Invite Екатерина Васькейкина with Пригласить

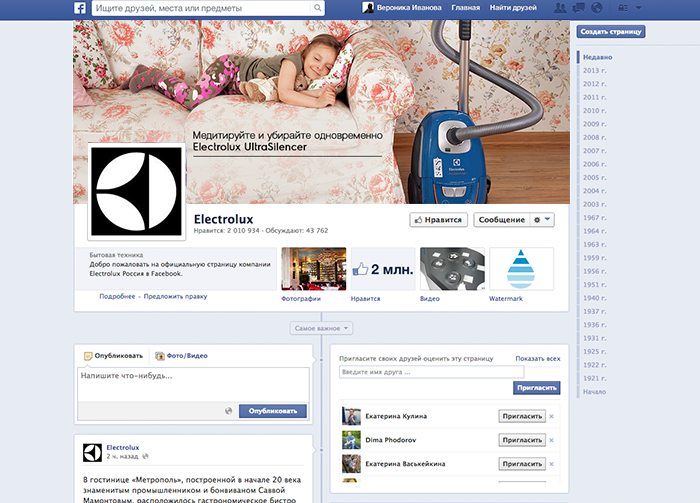[522, 464]
